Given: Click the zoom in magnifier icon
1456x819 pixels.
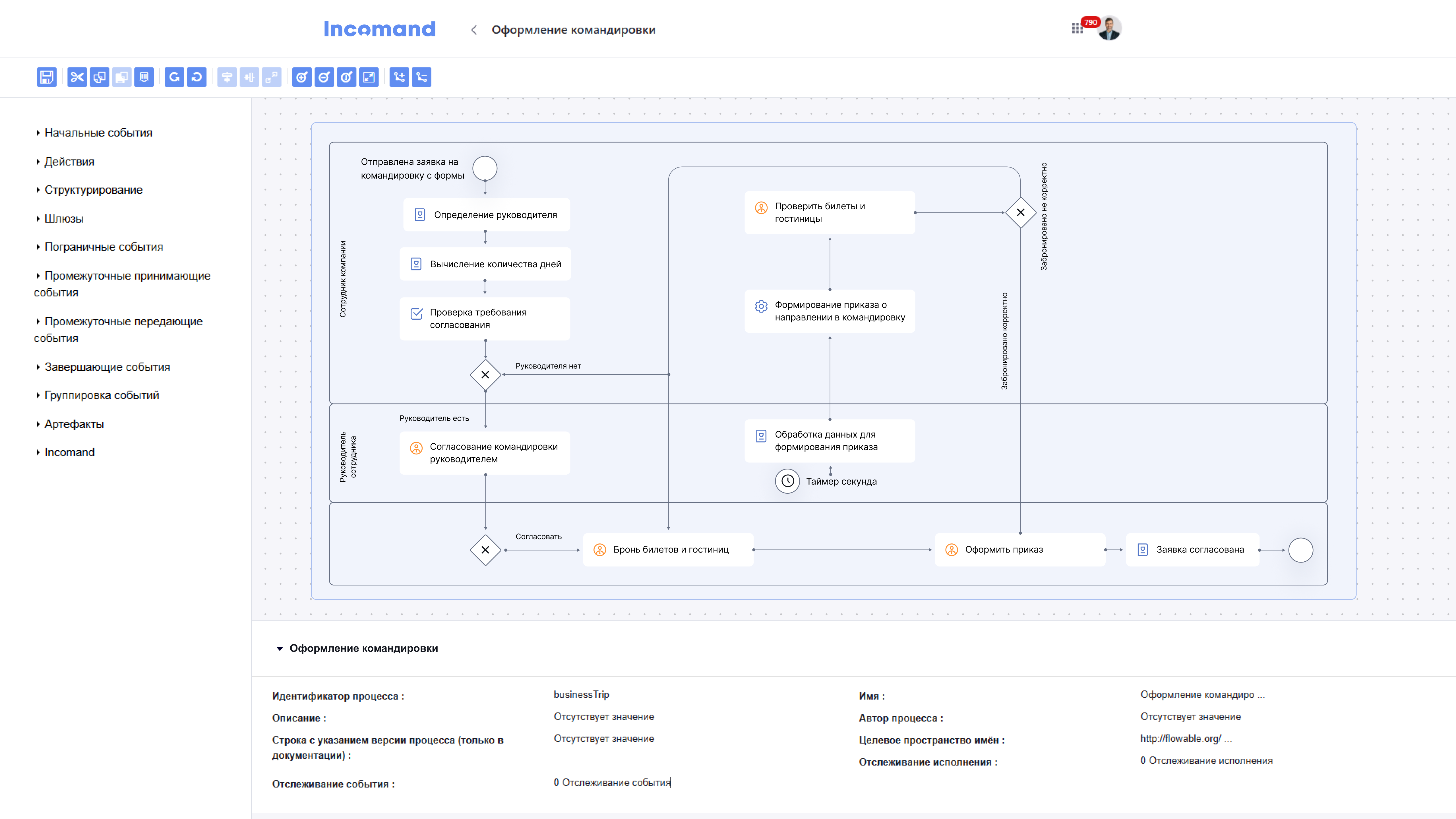Looking at the screenshot, I should pyautogui.click(x=302, y=77).
